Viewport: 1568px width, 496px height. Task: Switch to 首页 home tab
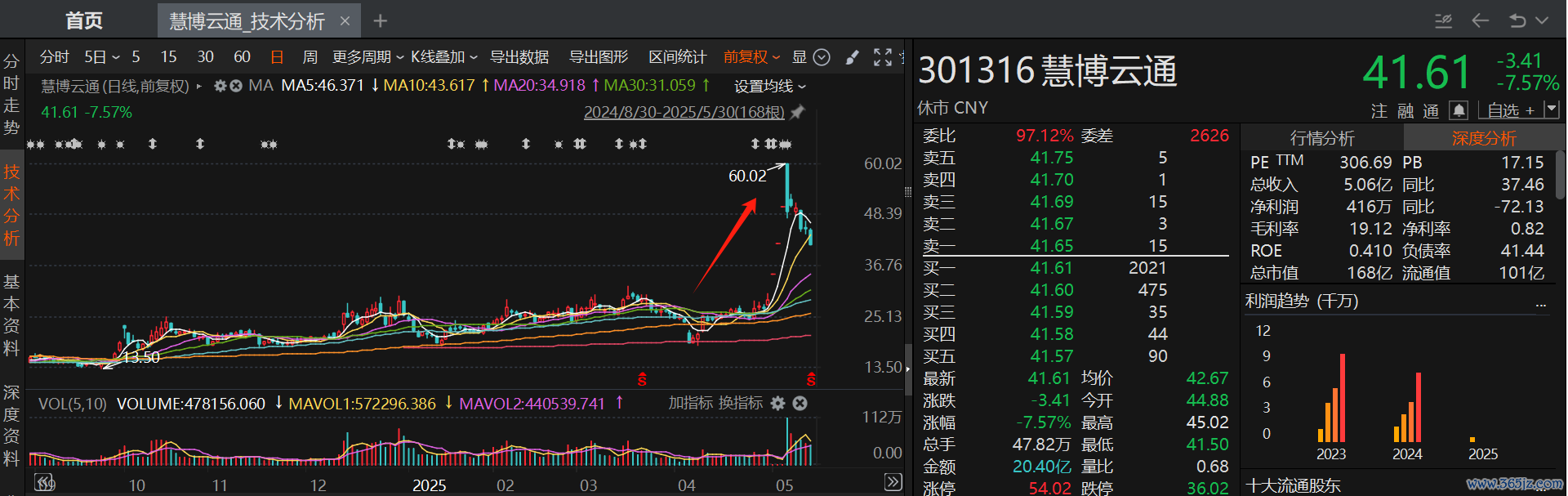pos(84,20)
